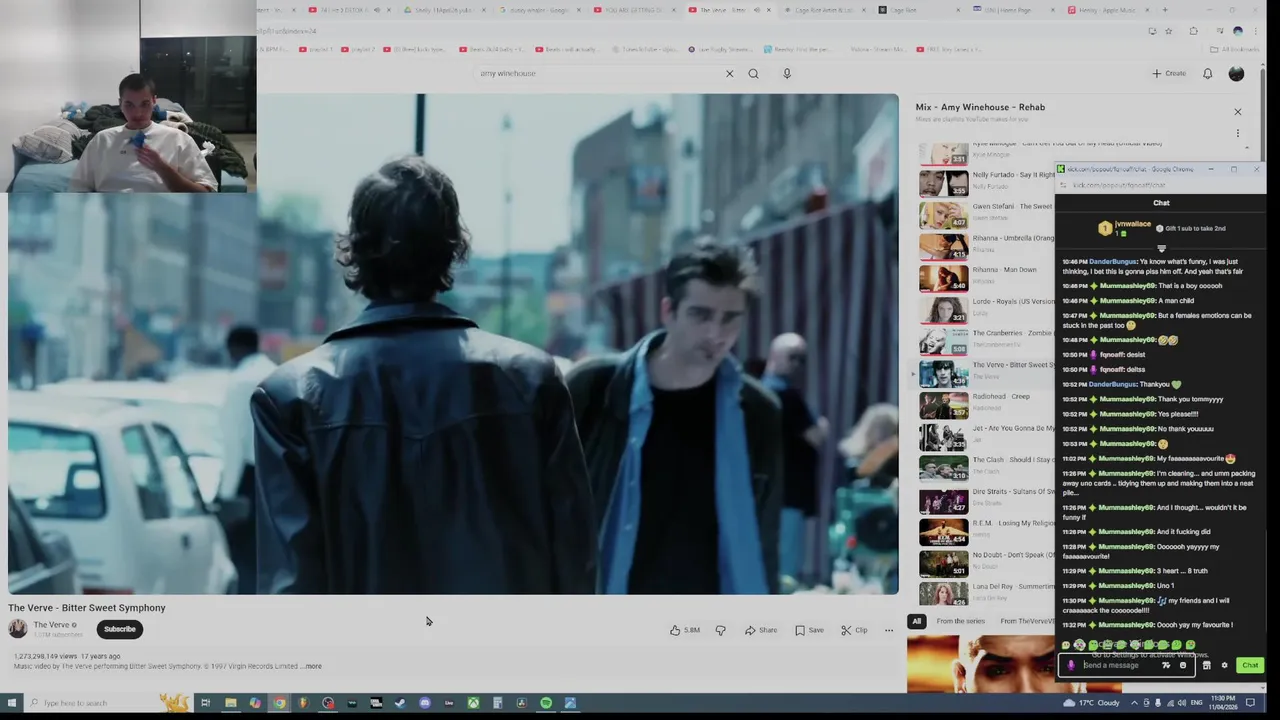The width and height of the screenshot is (1280, 720).
Task: Close the Mix - Amy Winehouse - Rehab panel
Action: tap(1237, 112)
